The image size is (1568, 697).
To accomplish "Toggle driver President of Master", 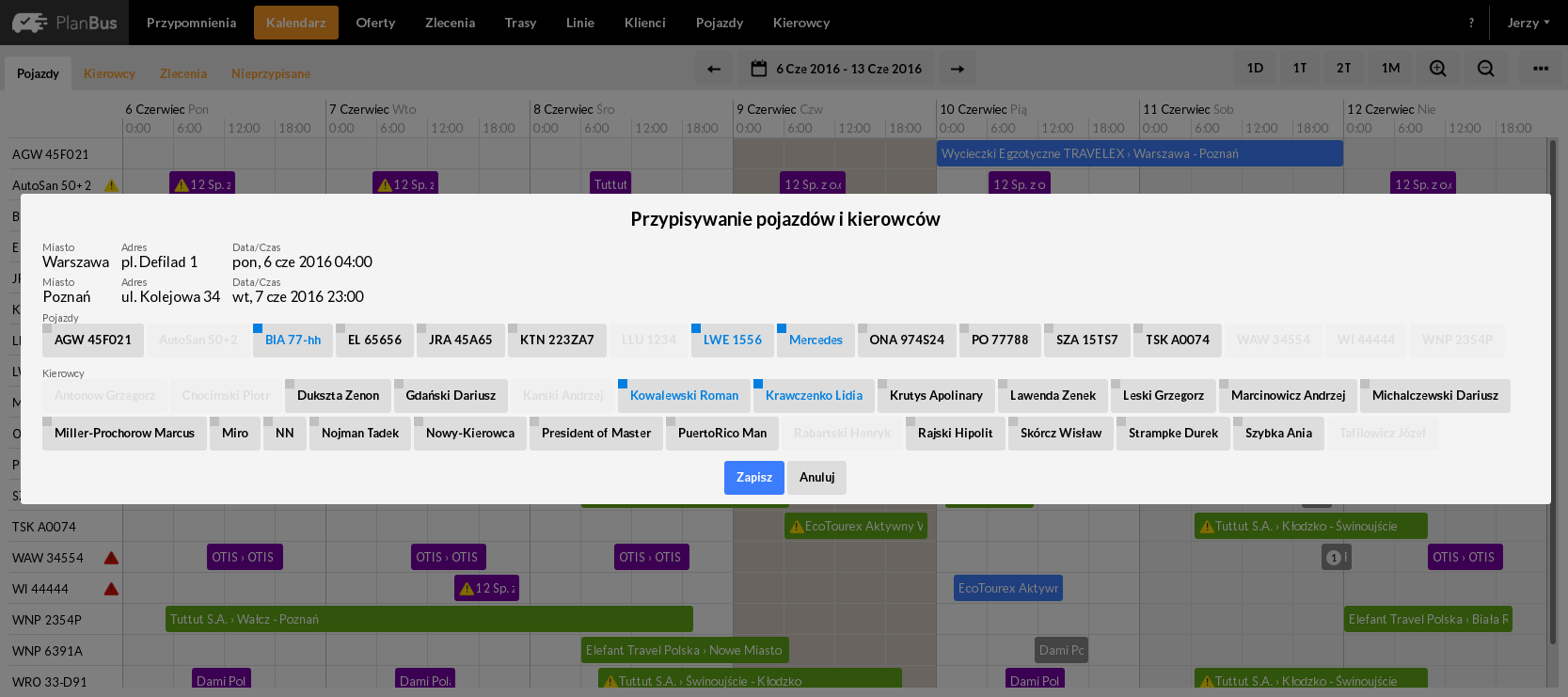I will coord(596,434).
